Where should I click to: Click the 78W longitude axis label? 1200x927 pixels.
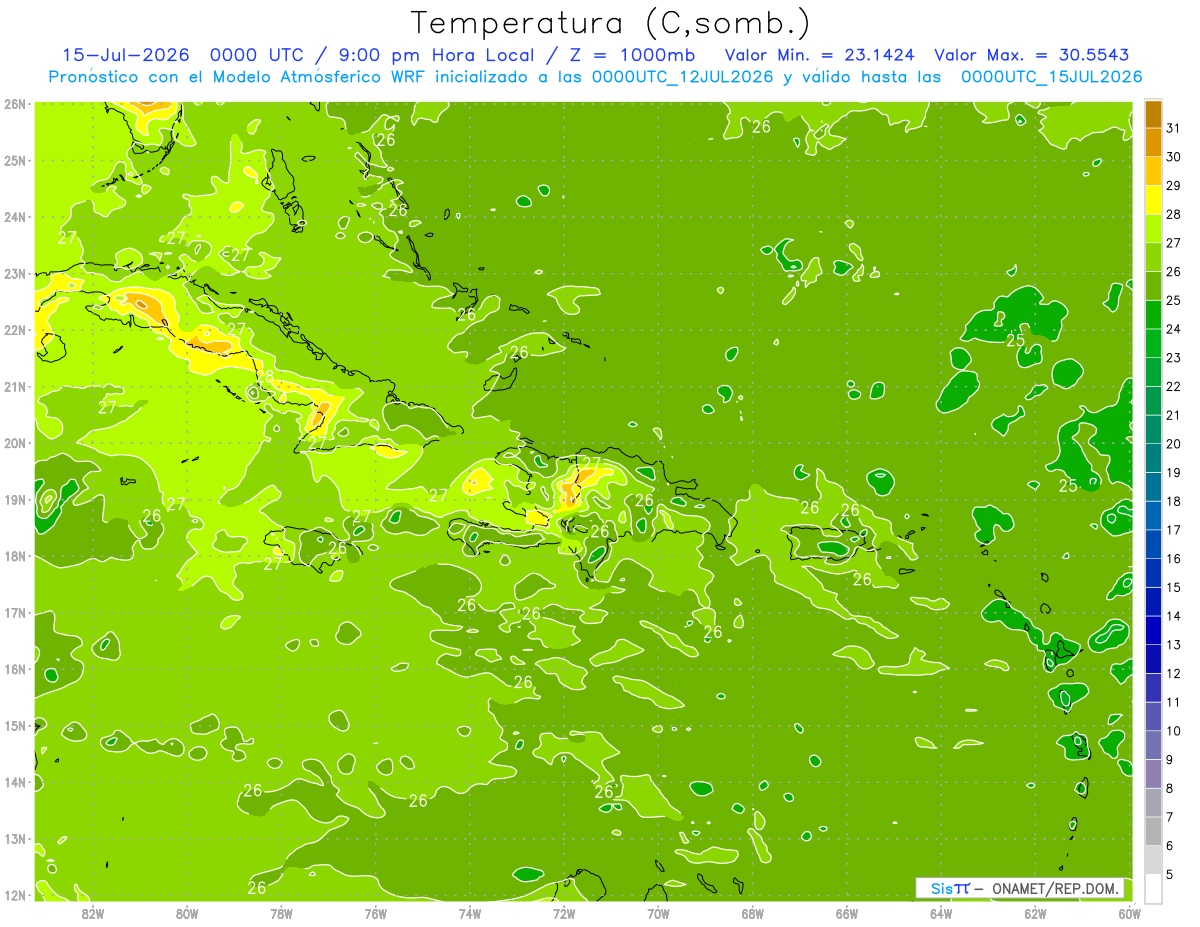[281, 913]
